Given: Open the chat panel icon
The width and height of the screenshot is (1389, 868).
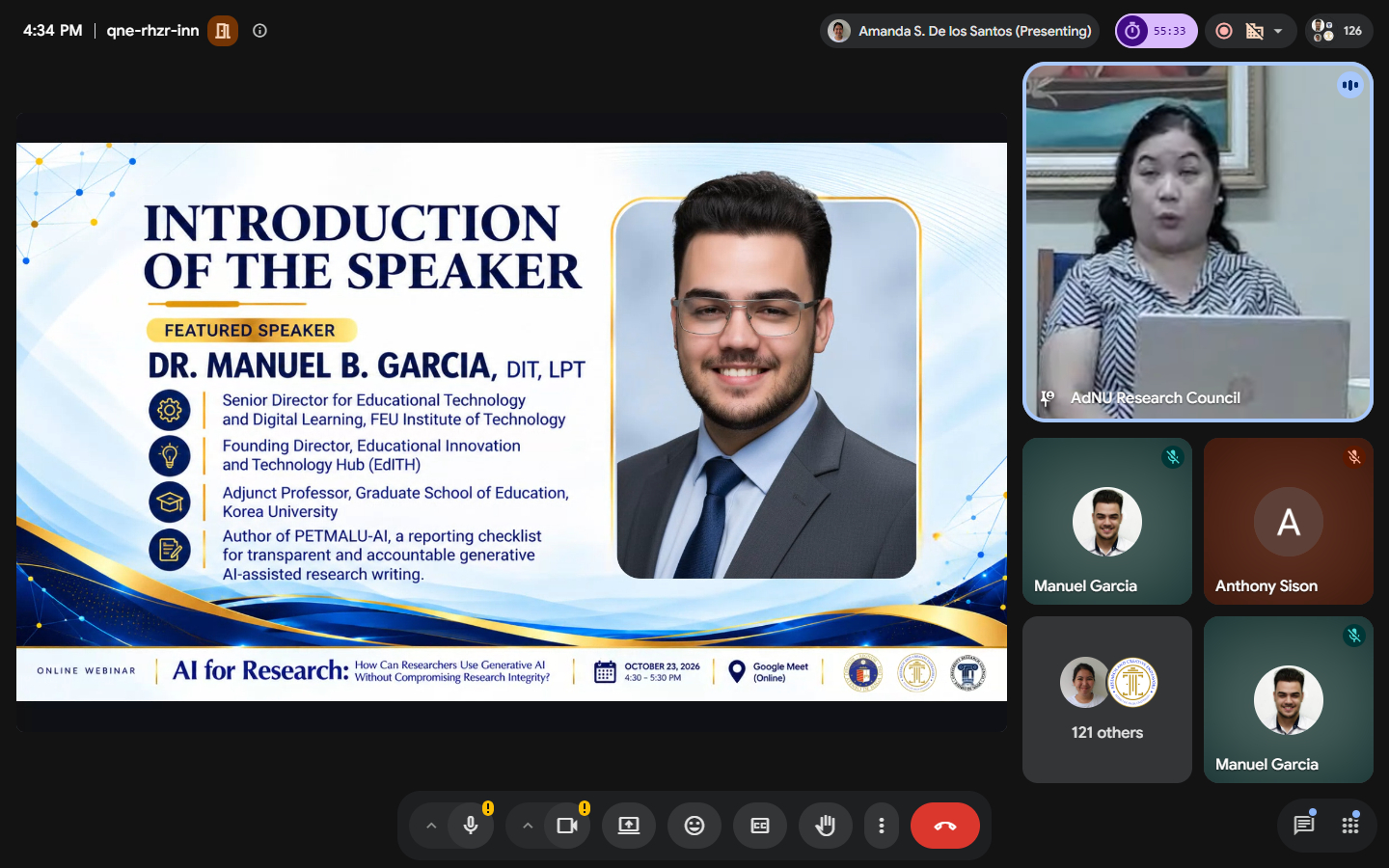Looking at the screenshot, I should coord(1304,826).
